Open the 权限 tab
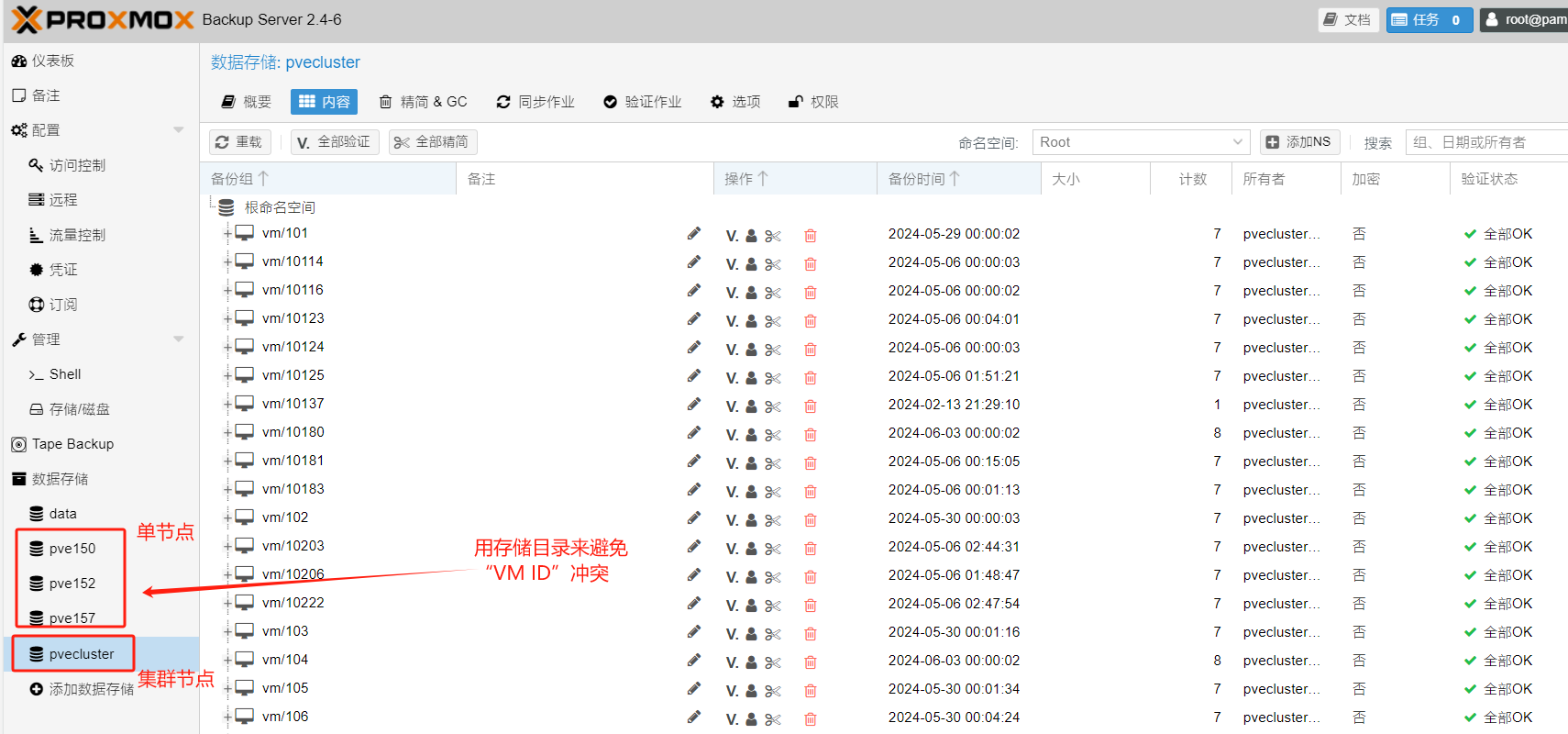 [814, 102]
